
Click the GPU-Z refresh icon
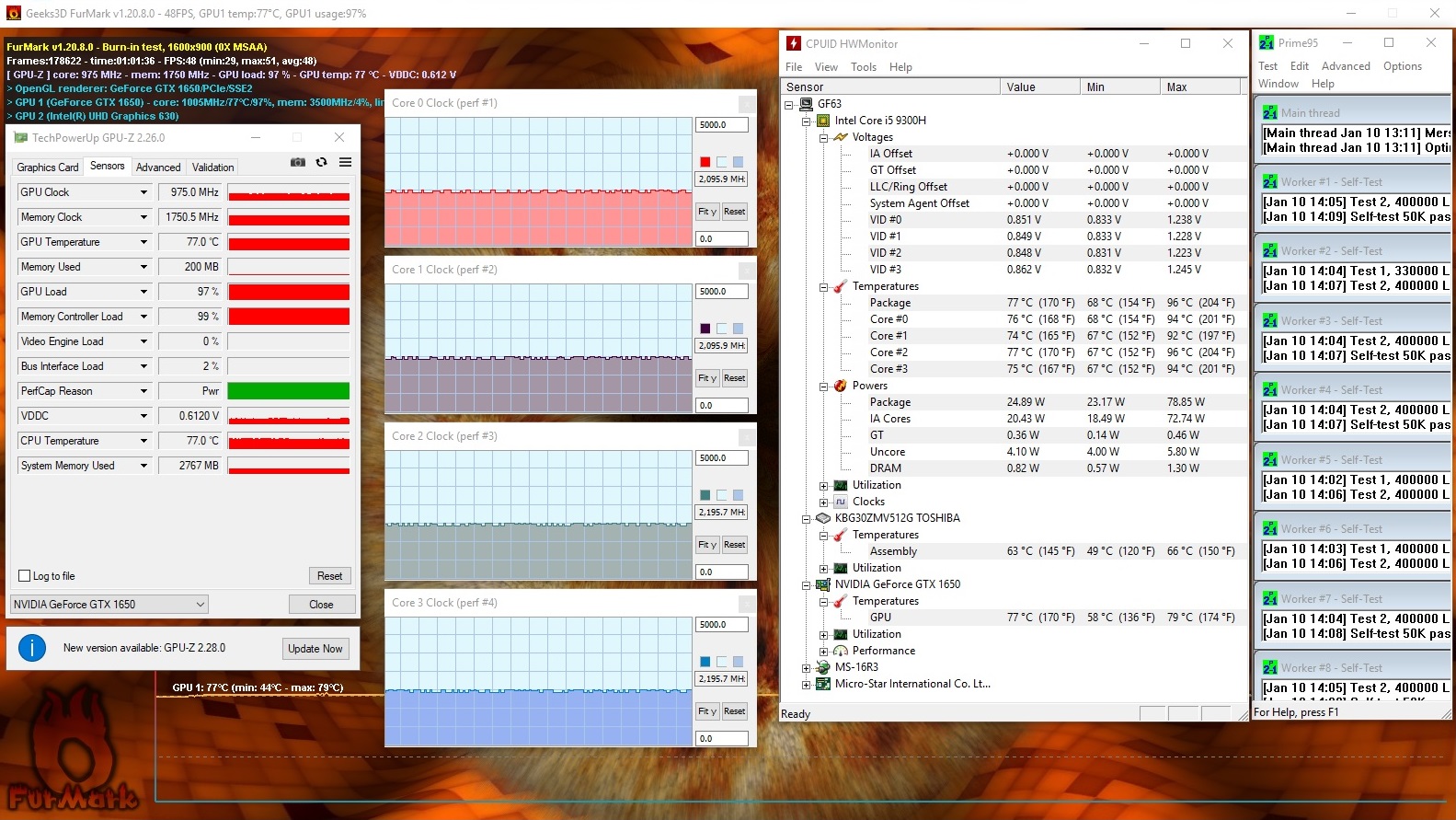tap(321, 162)
